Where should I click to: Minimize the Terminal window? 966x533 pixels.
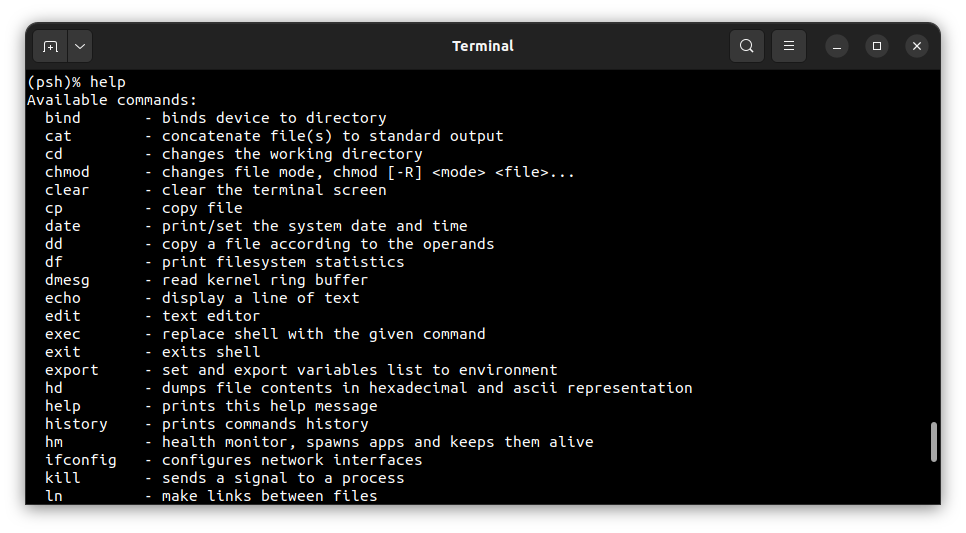tap(837, 46)
